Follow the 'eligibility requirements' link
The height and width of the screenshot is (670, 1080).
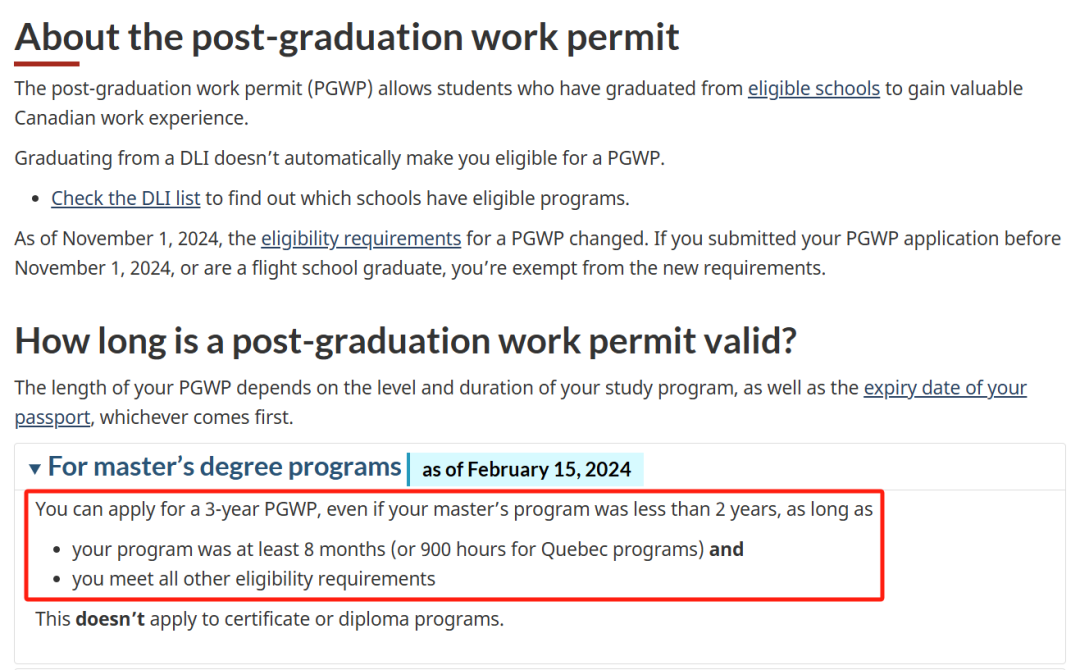click(x=361, y=238)
